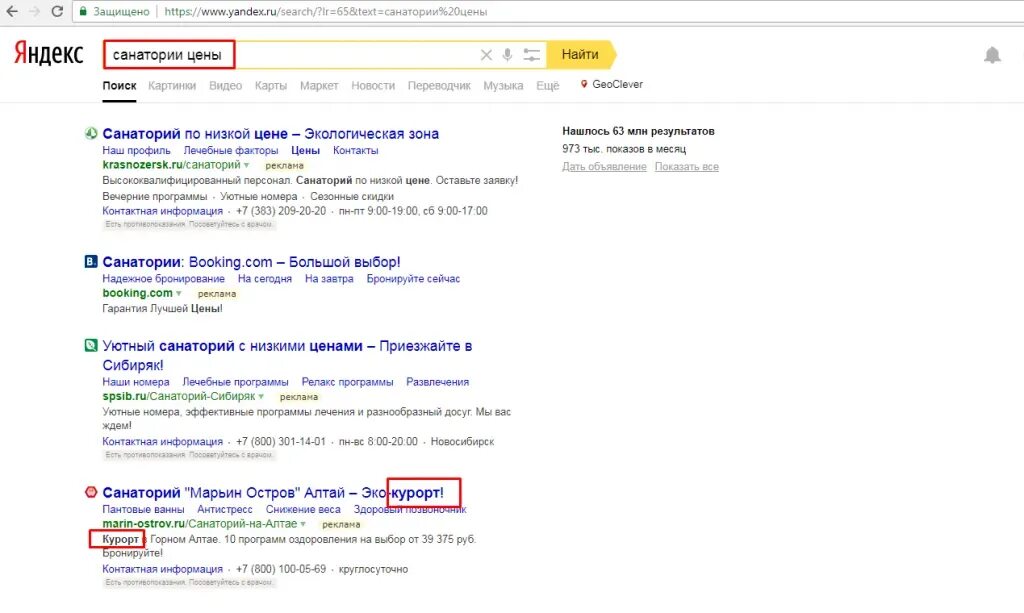The height and width of the screenshot is (613, 1024).
Task: Click the 'Нашлось 63 млн результатов' text
Action: [638, 131]
